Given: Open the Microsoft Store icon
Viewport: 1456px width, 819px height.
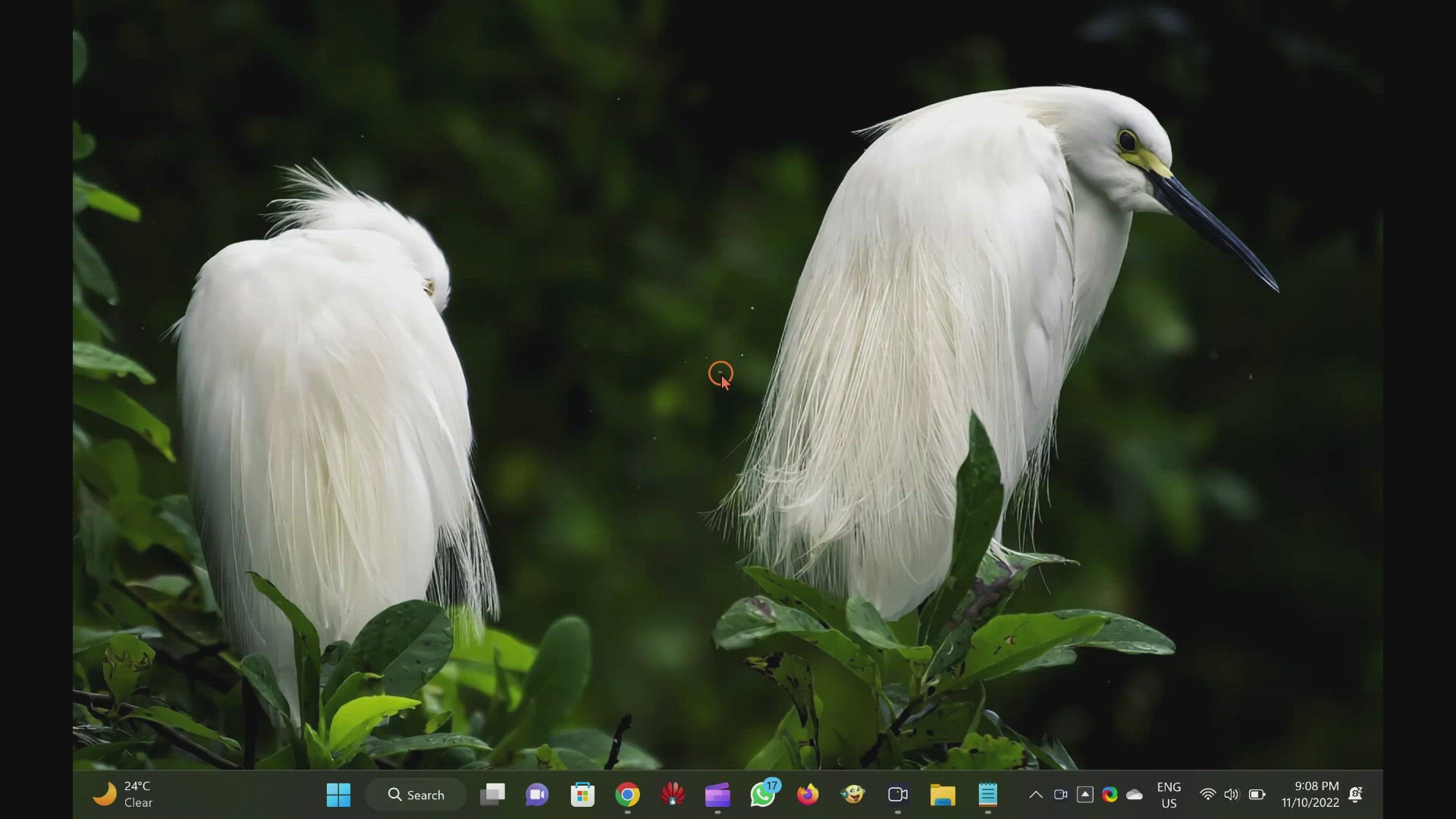Looking at the screenshot, I should click(x=582, y=795).
